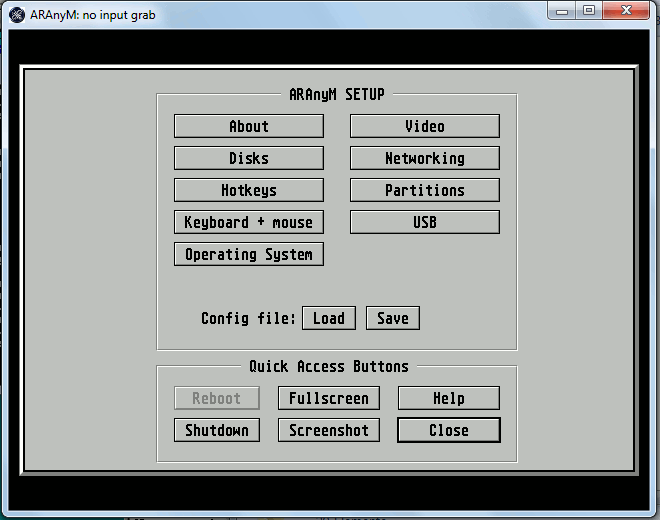Maximize the ARAnyM window
660x520 pixels.
point(589,11)
